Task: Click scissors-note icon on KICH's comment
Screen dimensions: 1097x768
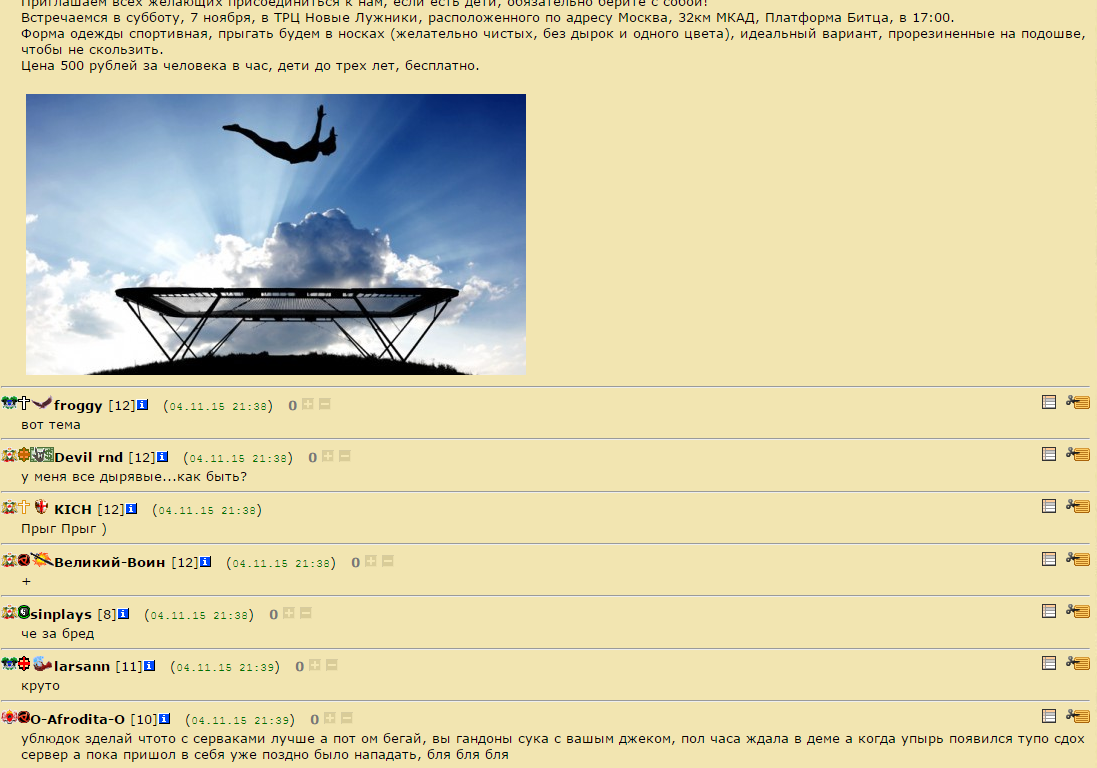Action: [1078, 506]
